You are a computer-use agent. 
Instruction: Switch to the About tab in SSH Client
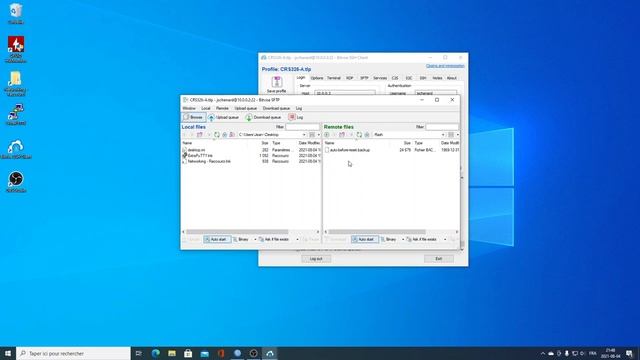451,78
